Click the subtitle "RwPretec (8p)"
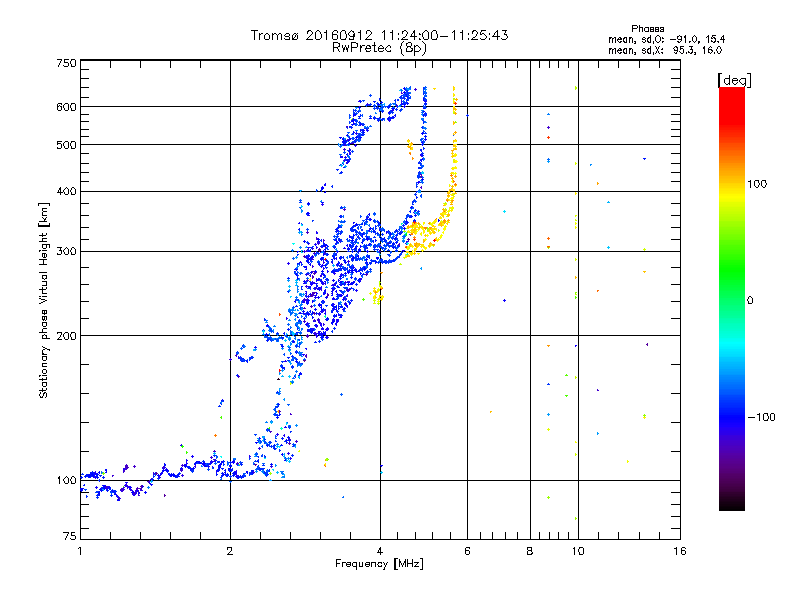This screenshot has height=600, width=800. tap(379, 48)
